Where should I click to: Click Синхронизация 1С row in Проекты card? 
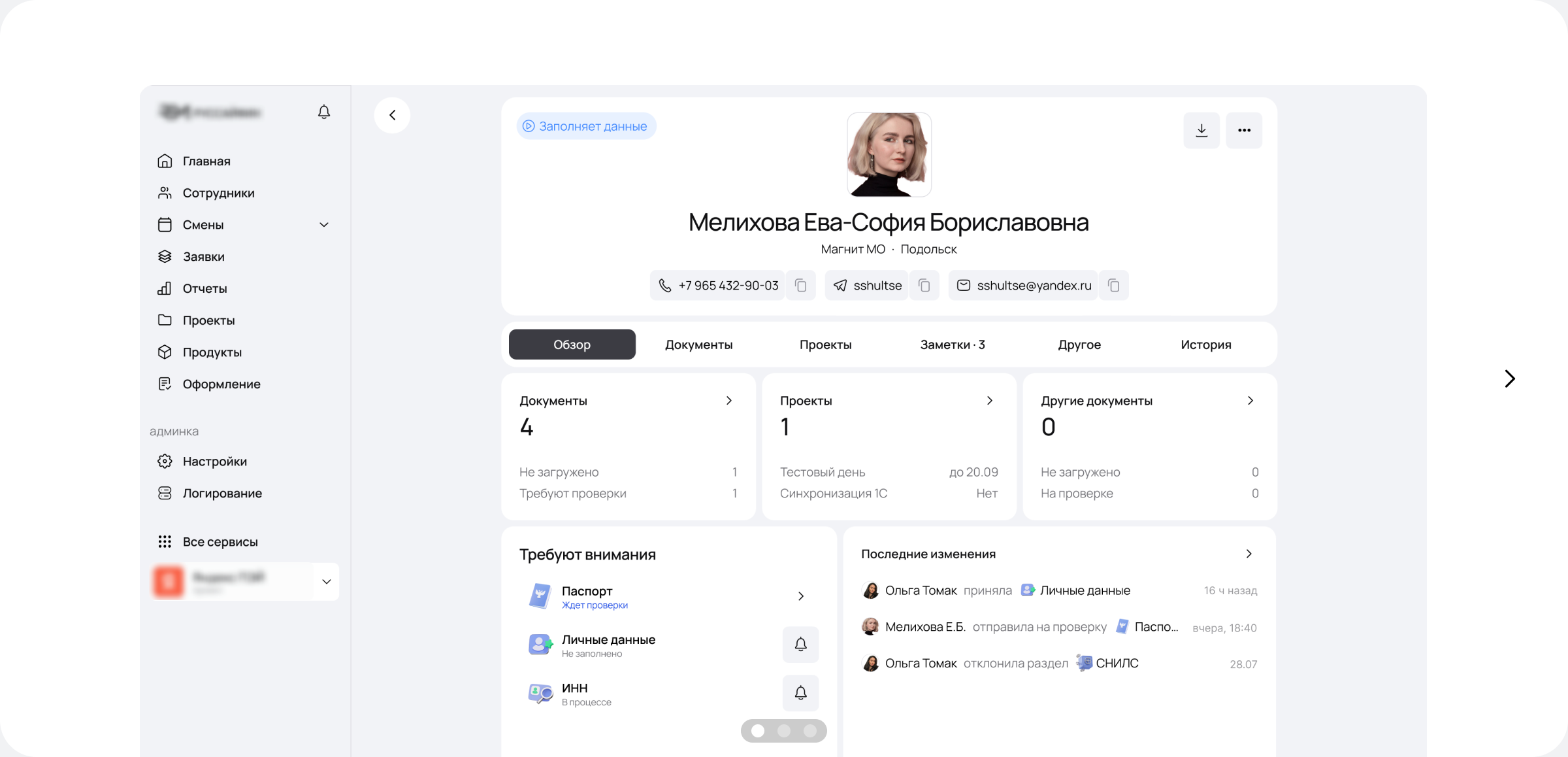889,494
